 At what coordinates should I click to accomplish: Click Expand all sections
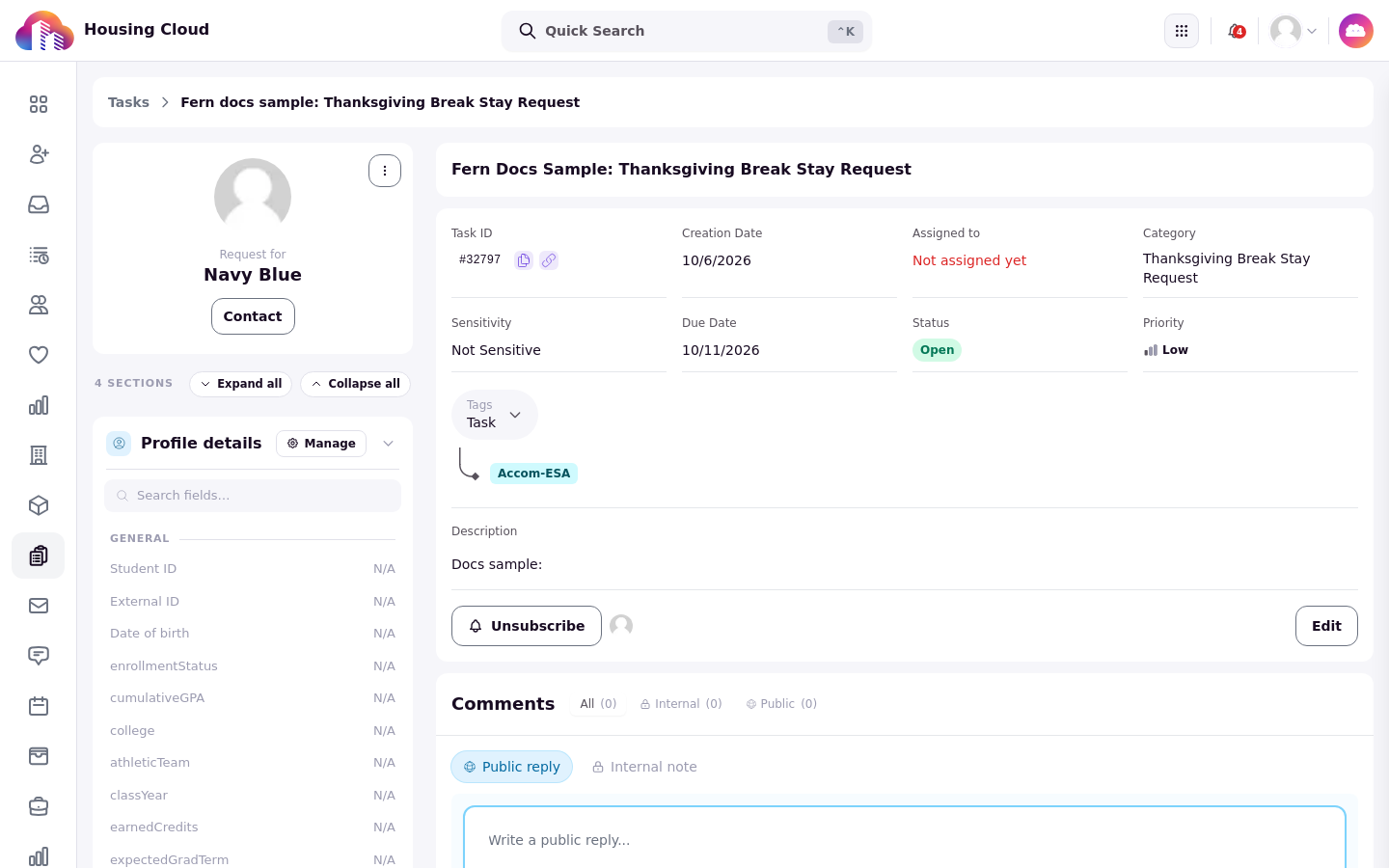pos(241,384)
